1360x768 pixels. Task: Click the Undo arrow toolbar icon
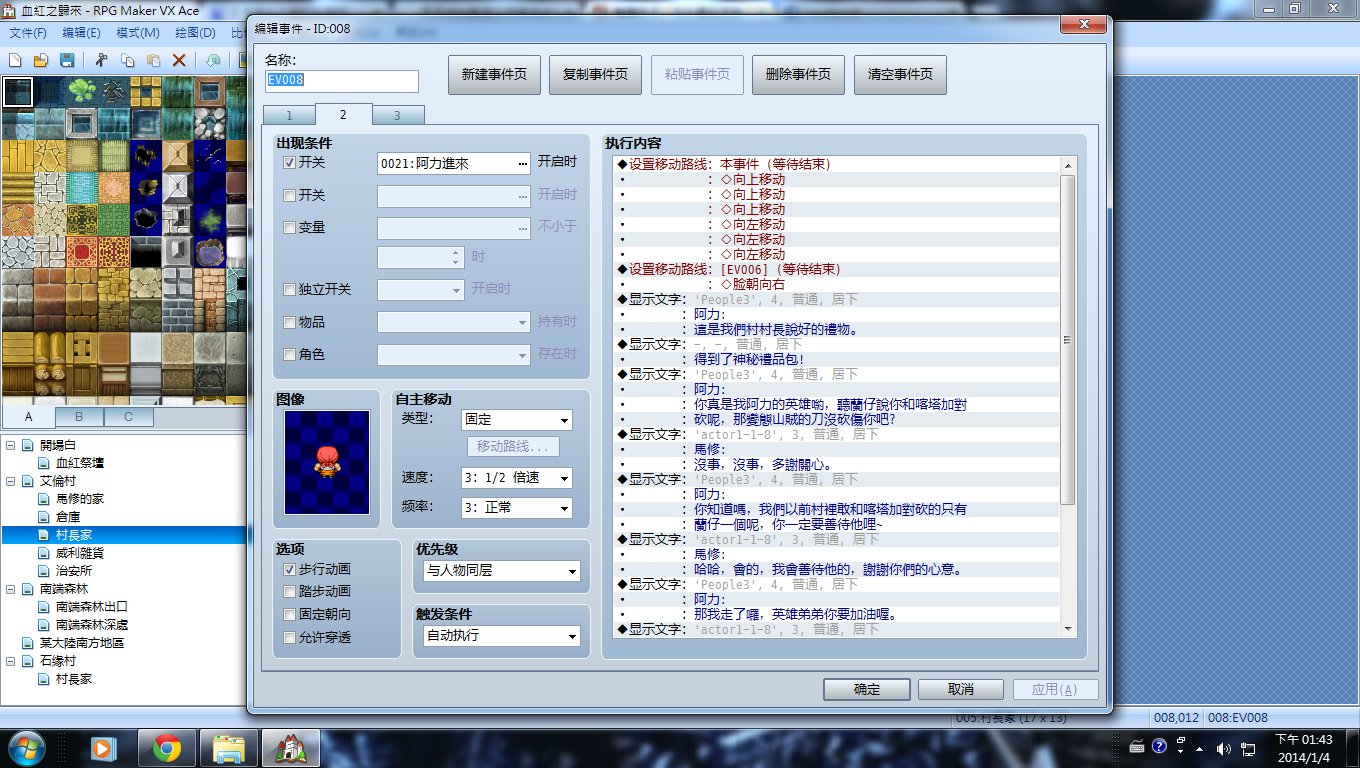click(x=214, y=60)
